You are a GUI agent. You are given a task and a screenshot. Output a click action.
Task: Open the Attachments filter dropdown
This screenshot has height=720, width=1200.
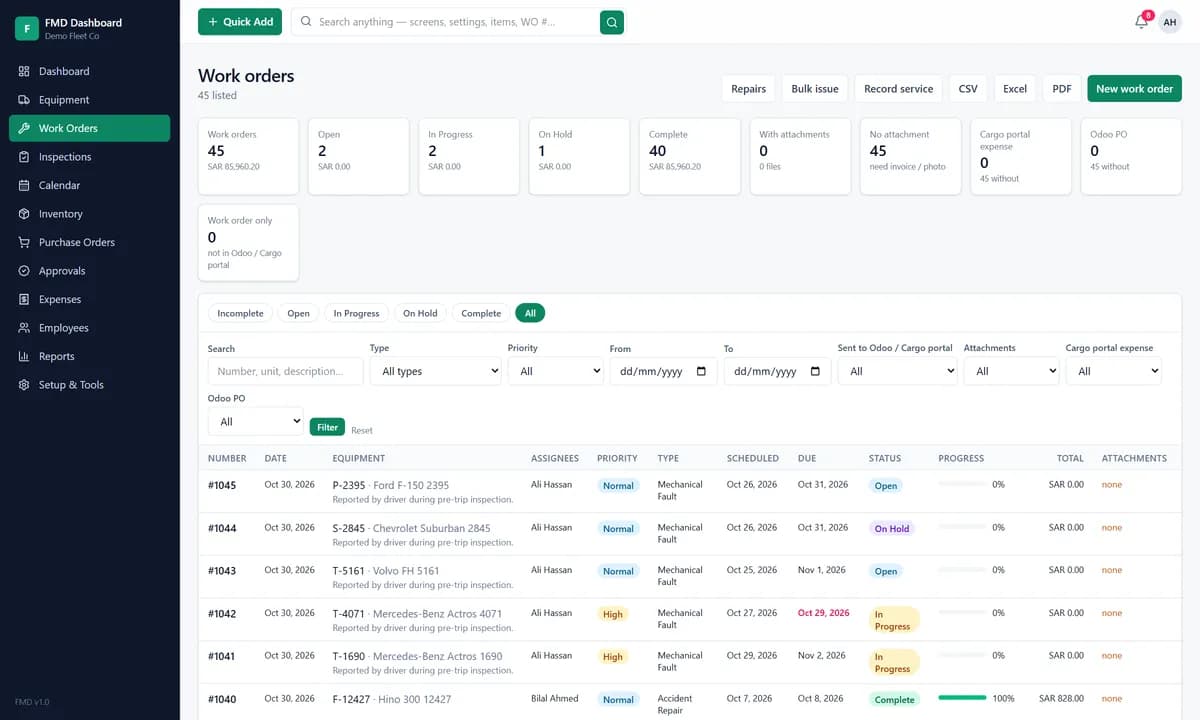(x=1011, y=371)
